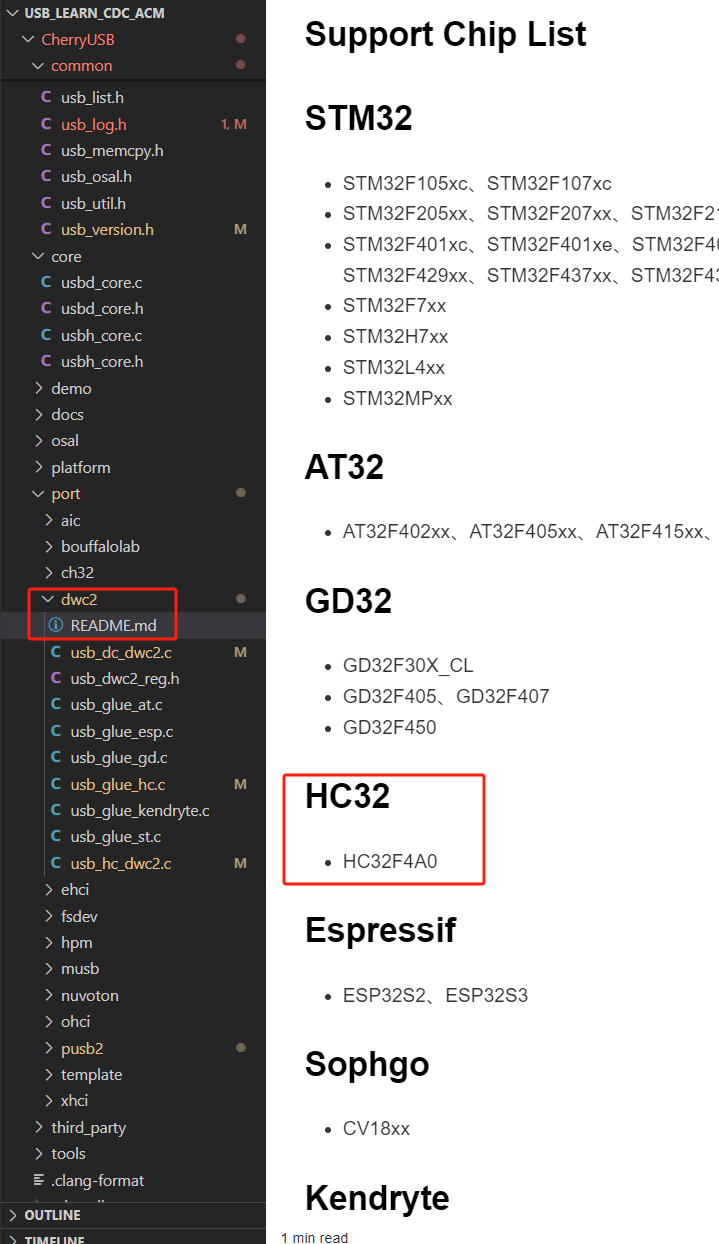Click the GD32F30X_CL list entry

tap(409, 665)
